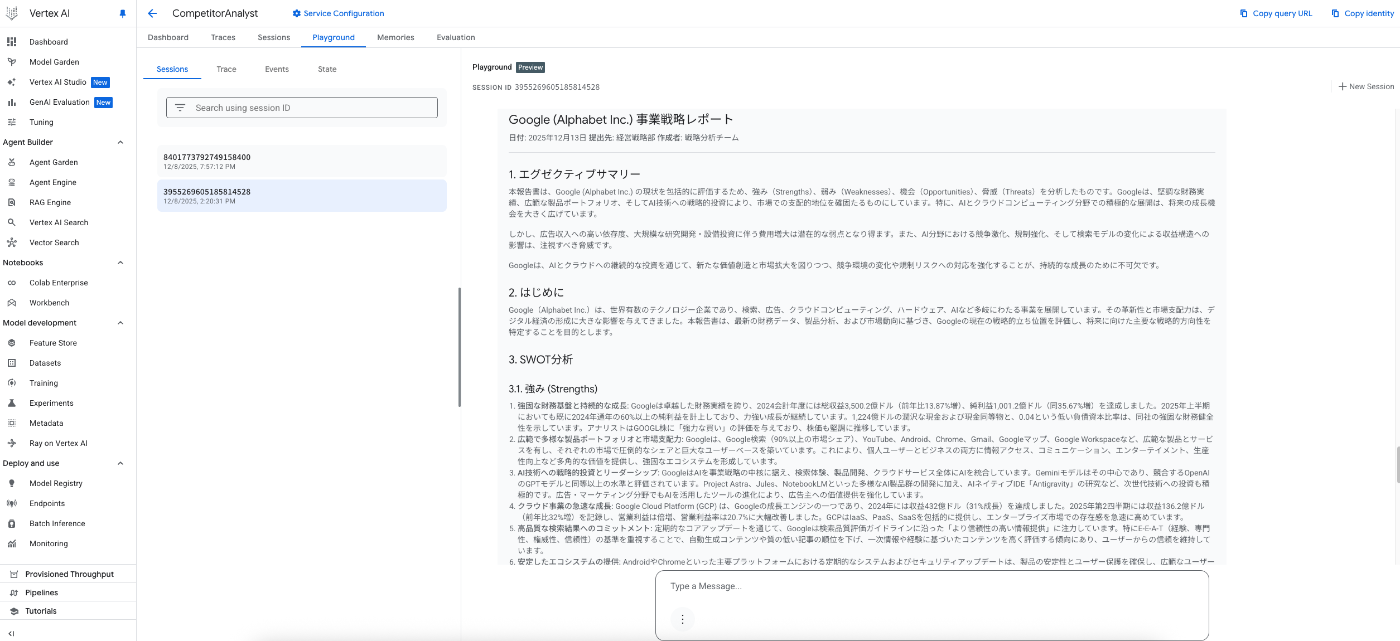Open Agent Engine from sidebar
The width and height of the screenshot is (1400, 641).
click(x=53, y=182)
